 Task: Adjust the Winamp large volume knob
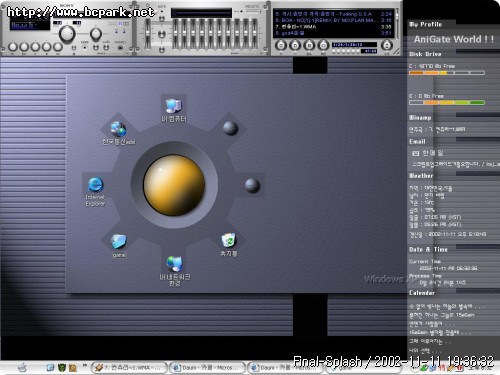(x=67, y=33)
